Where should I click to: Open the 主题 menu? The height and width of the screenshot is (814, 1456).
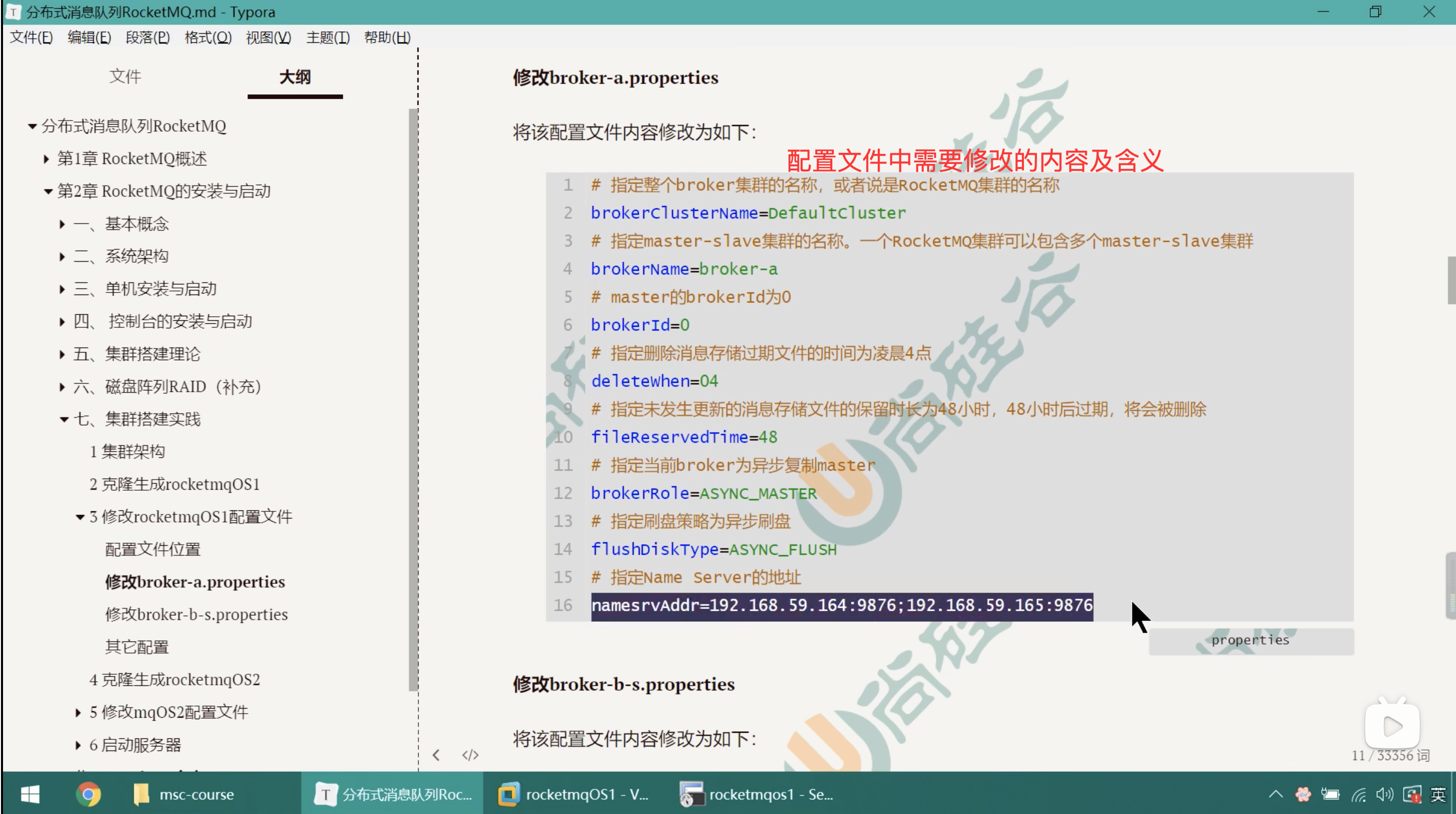327,37
